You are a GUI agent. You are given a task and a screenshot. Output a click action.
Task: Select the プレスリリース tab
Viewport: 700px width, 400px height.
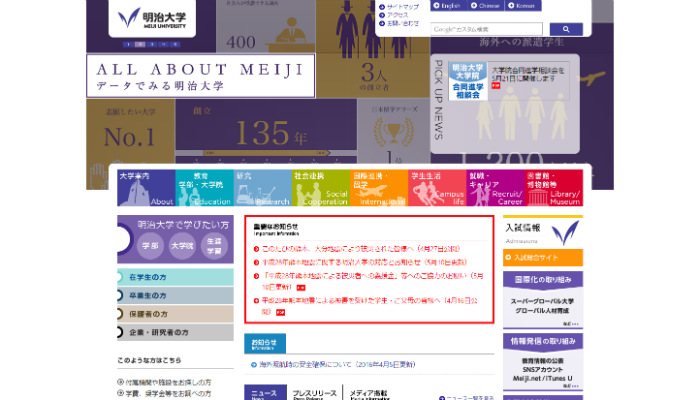click(314, 393)
